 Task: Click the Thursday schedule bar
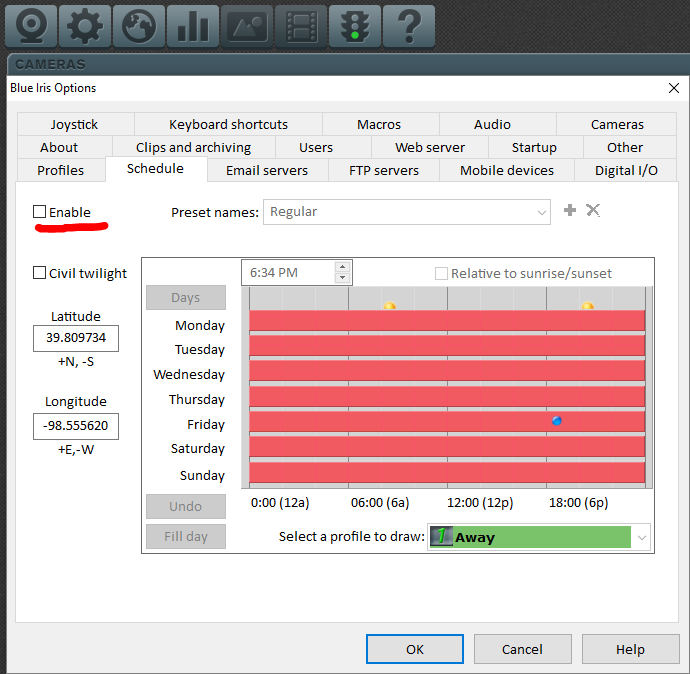pos(447,396)
